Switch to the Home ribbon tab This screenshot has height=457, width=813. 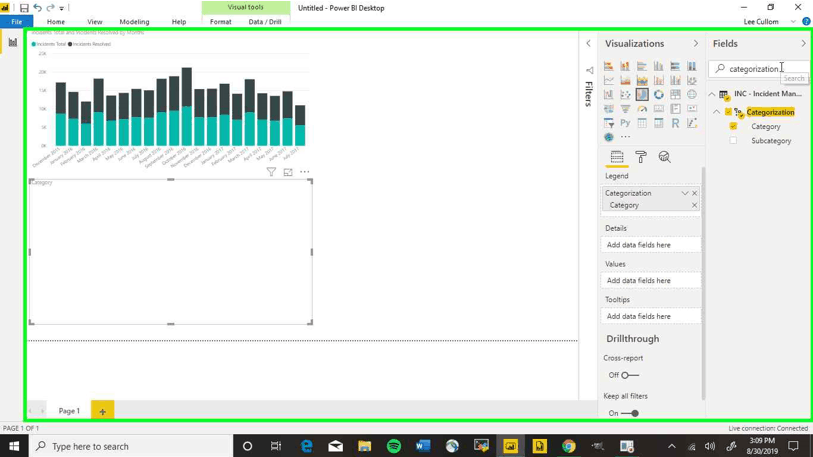(x=55, y=22)
